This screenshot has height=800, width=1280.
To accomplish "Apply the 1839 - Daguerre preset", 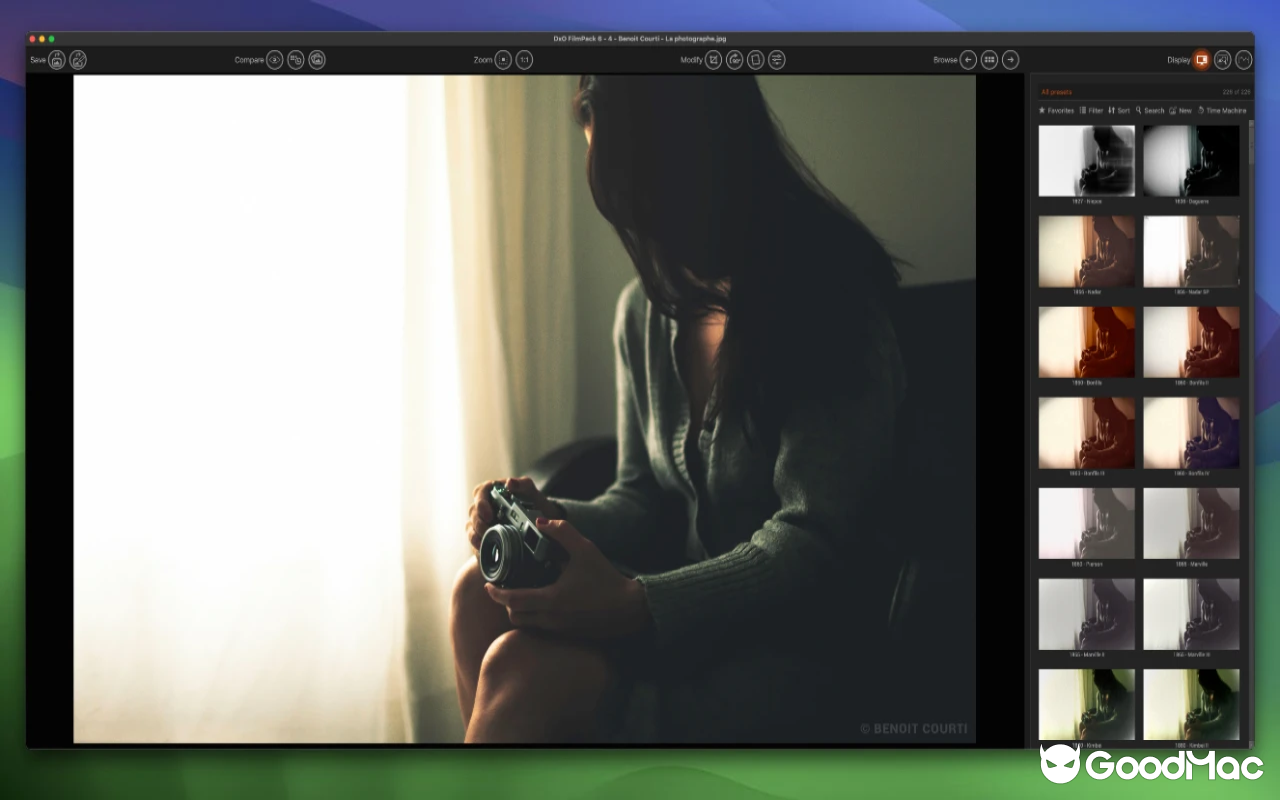I will click(1192, 160).
